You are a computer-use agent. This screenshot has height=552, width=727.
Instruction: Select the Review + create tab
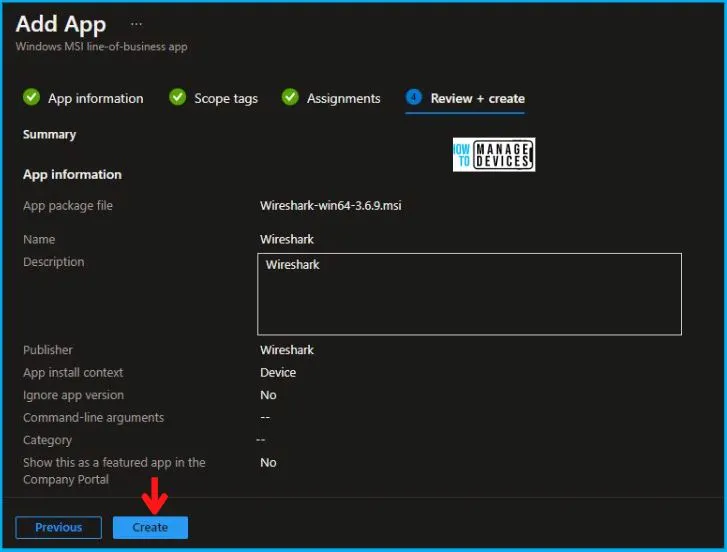[477, 99]
